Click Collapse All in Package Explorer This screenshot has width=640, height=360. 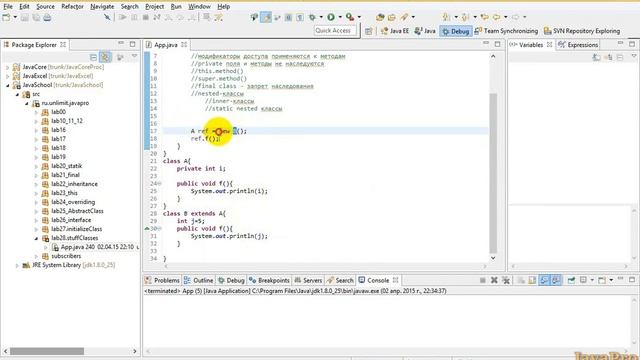93,58
